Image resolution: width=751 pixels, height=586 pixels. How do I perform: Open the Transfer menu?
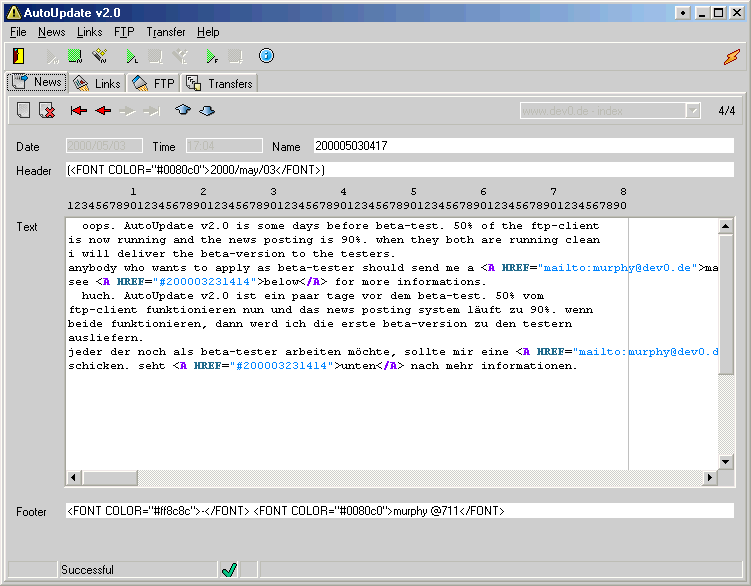(x=166, y=32)
